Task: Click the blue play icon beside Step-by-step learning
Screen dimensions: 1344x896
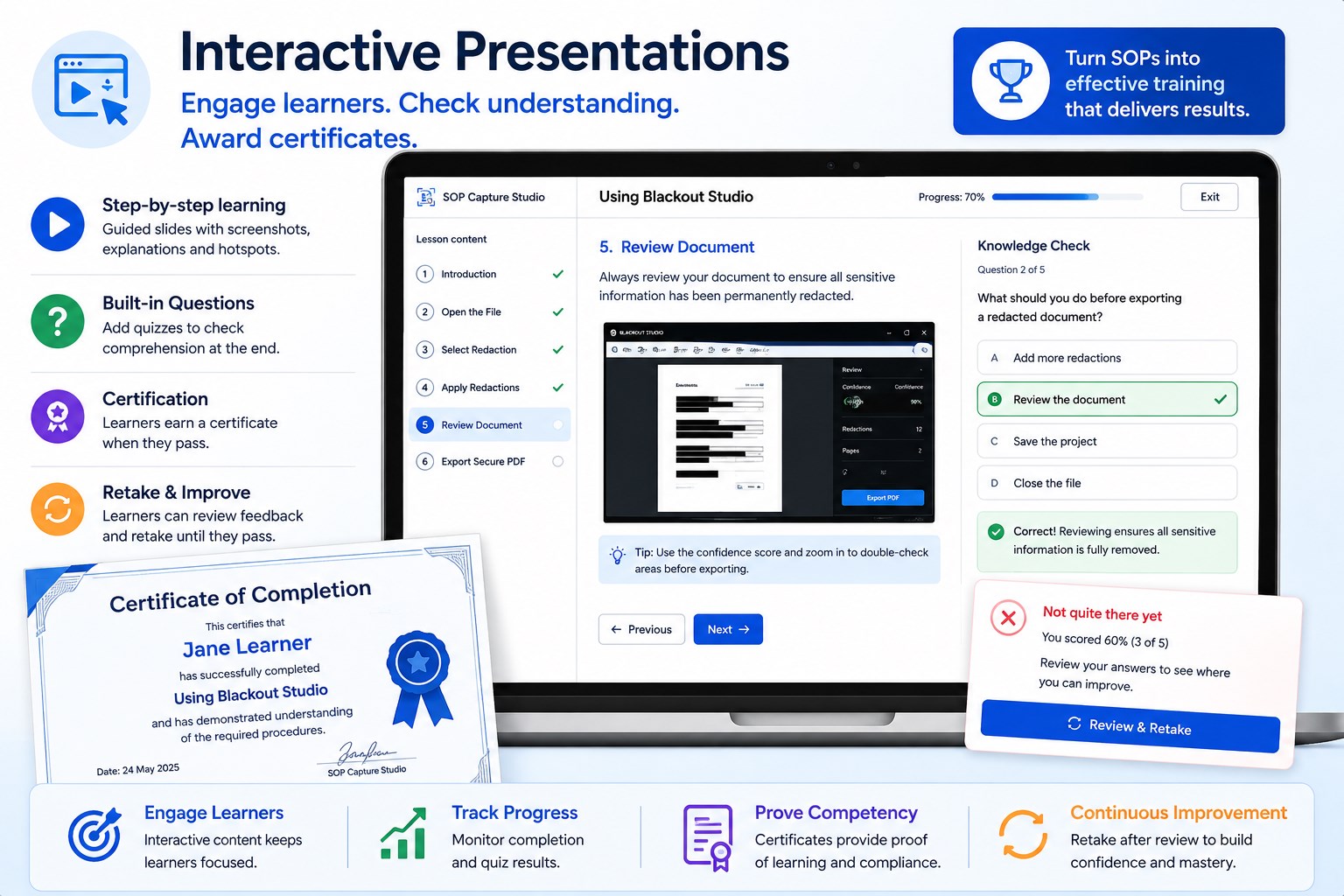Action: point(58,225)
